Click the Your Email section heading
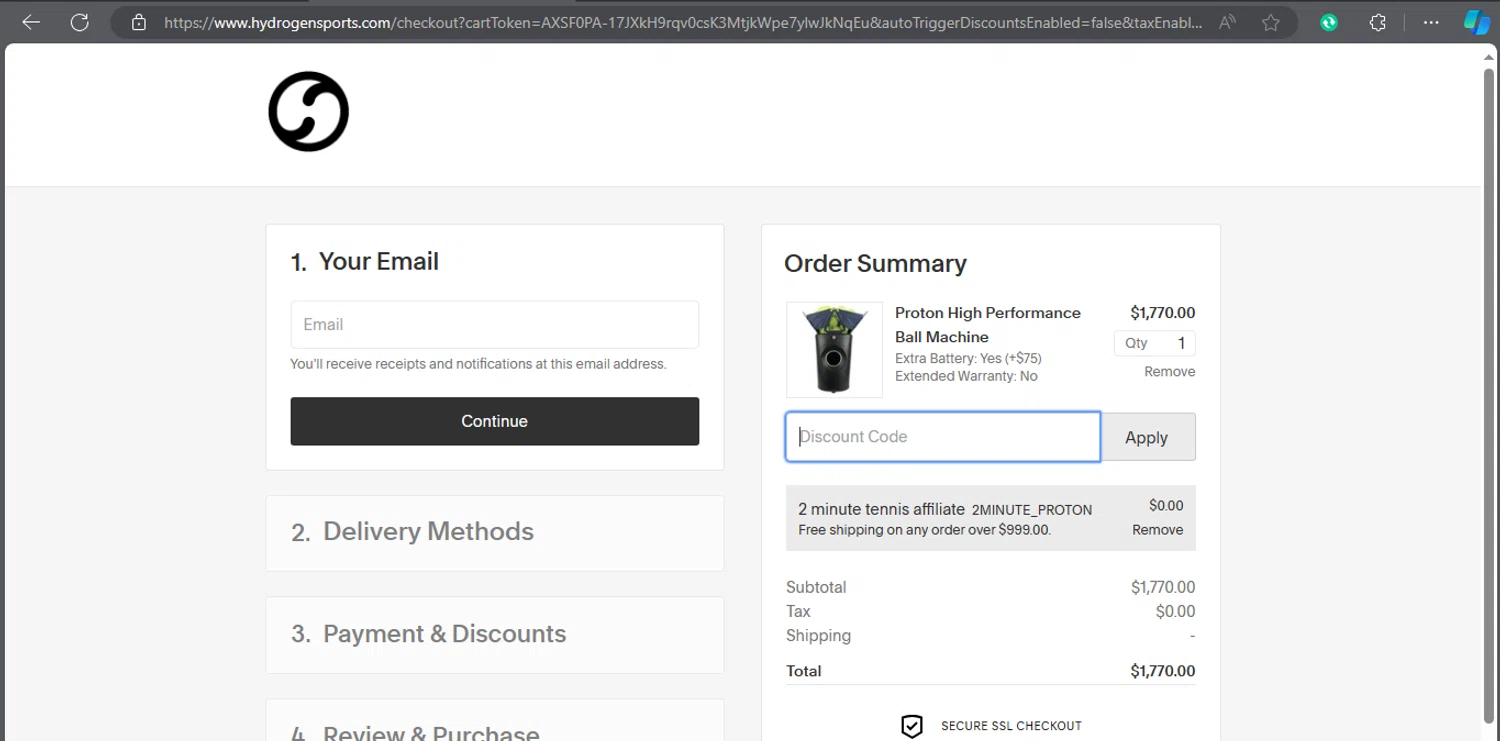Screen dimensions: 1500x741 click(x=365, y=262)
